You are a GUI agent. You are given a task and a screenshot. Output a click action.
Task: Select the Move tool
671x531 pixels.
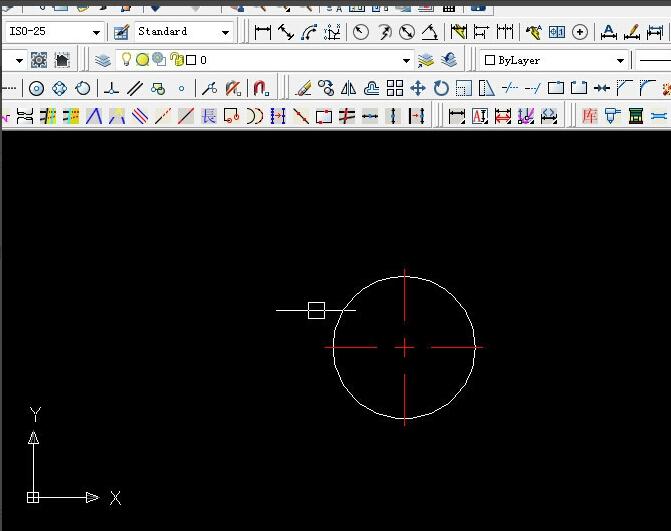[x=418, y=88]
